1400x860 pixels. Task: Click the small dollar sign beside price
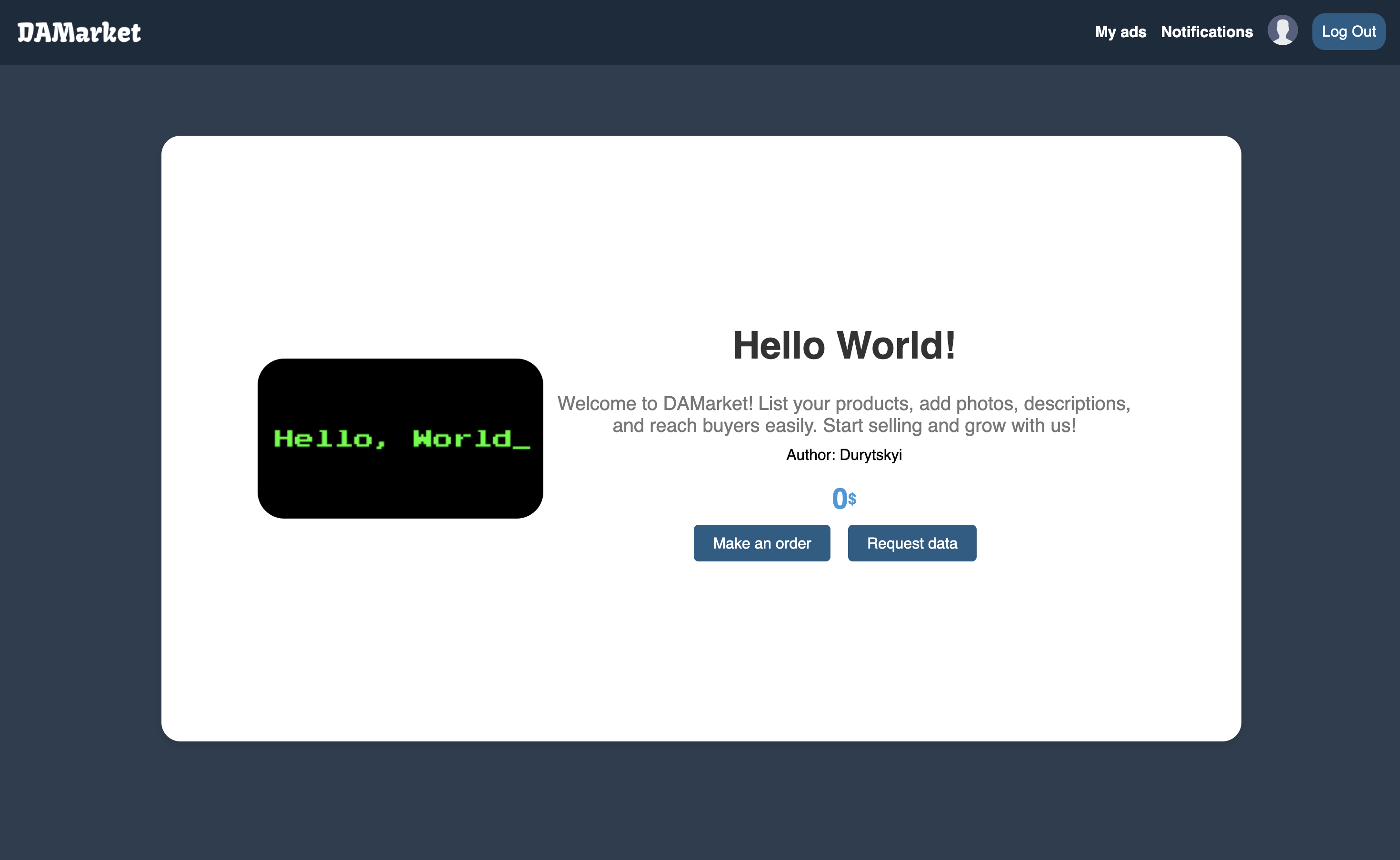(852, 500)
